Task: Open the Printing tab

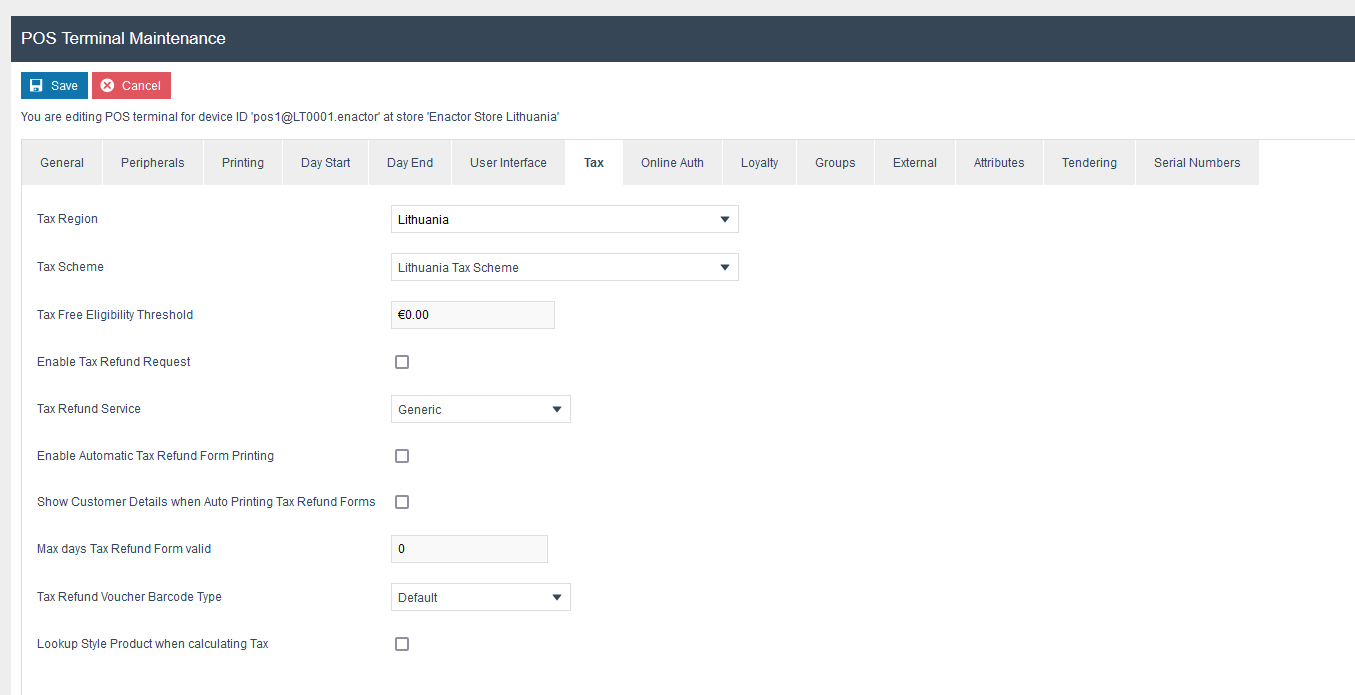Action: (243, 163)
